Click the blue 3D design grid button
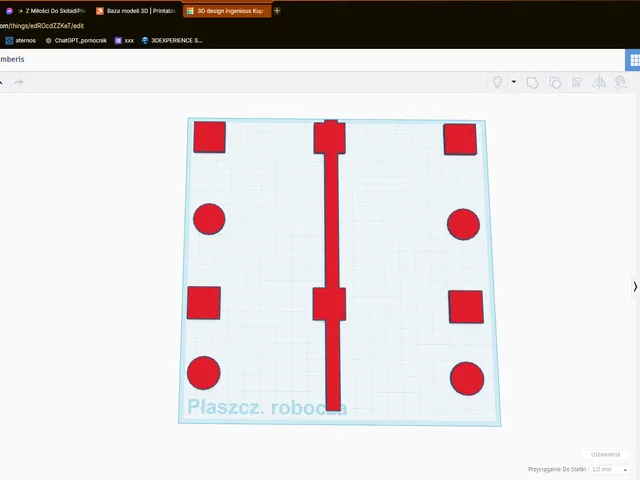The image size is (640, 480). pos(633,60)
